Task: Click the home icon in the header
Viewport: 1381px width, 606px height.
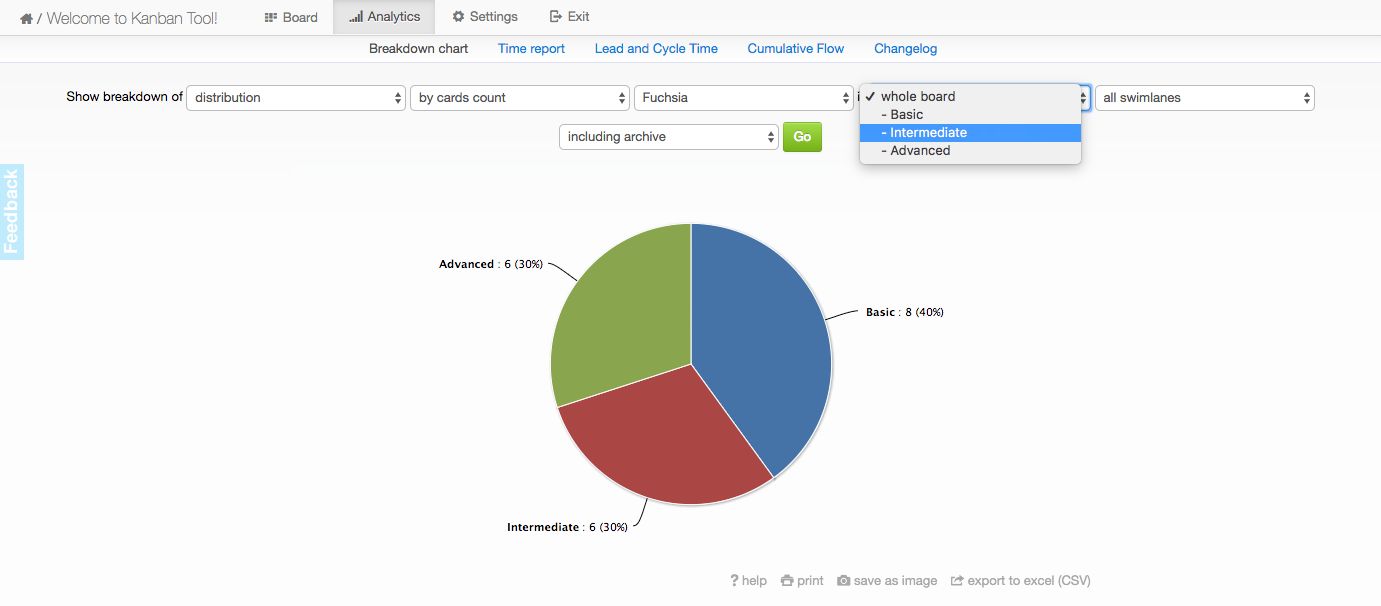Action: coord(26,18)
